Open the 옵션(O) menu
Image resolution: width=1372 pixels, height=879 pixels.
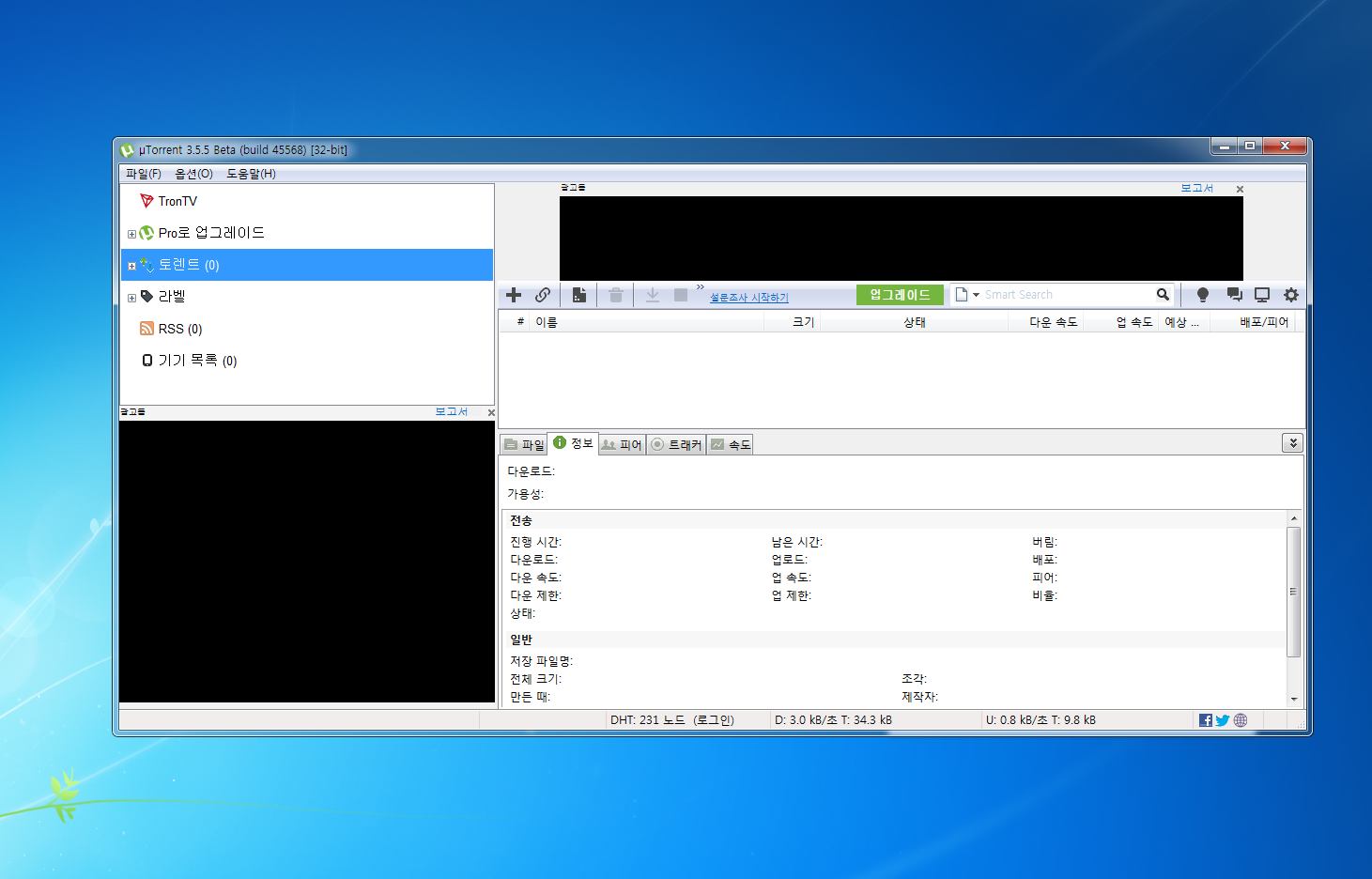coord(193,174)
